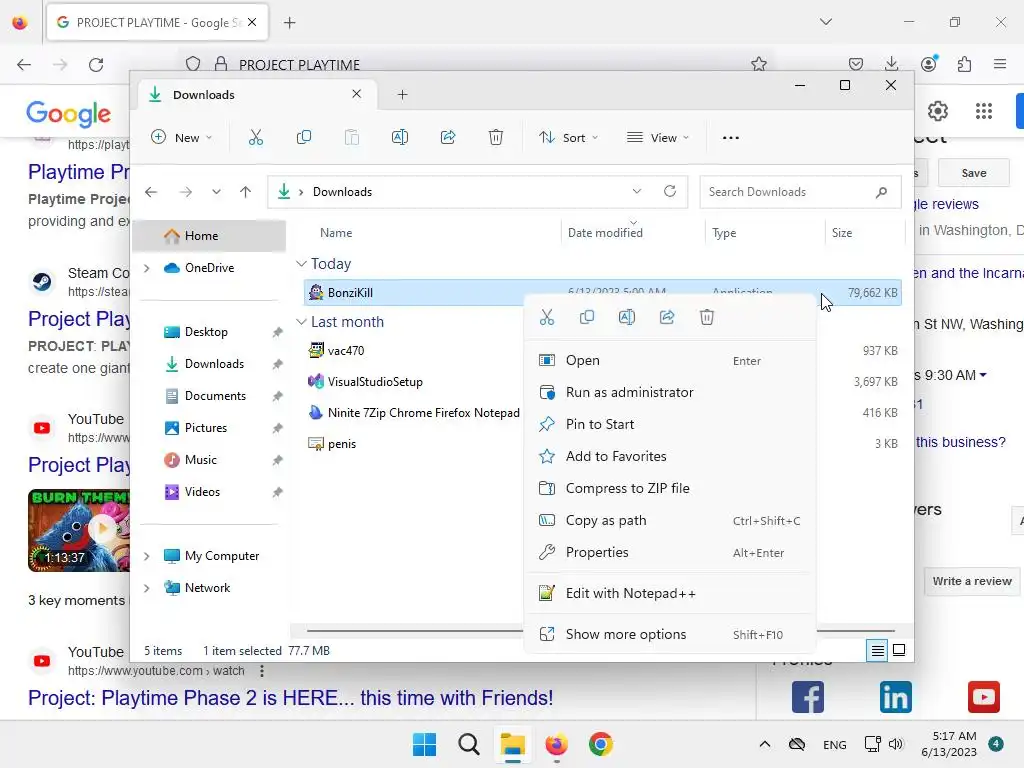This screenshot has width=1024, height=768.
Task: Choose Show more options
Action: pyautogui.click(x=670, y=635)
